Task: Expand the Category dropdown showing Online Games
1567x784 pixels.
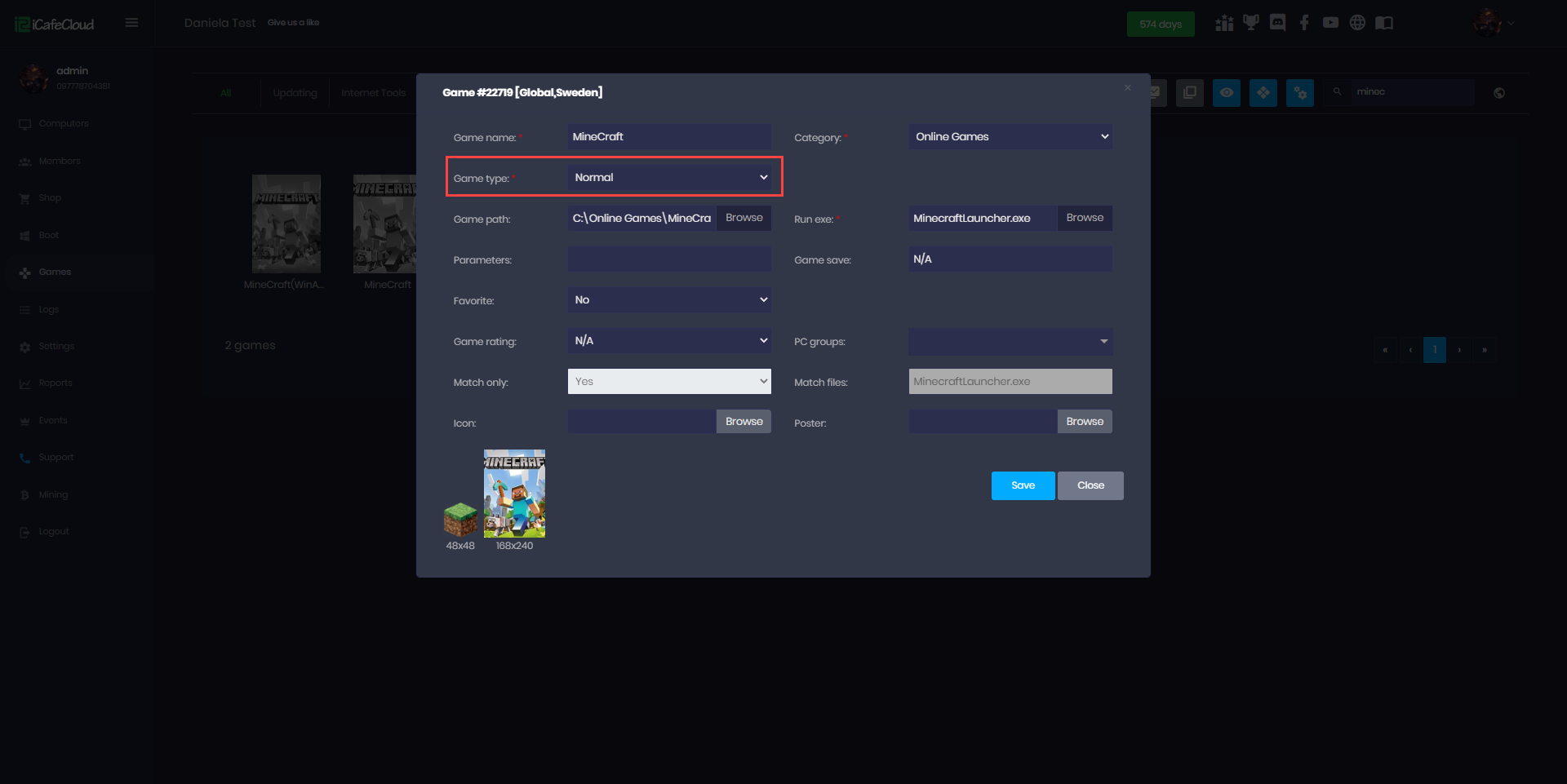Action: (1010, 137)
